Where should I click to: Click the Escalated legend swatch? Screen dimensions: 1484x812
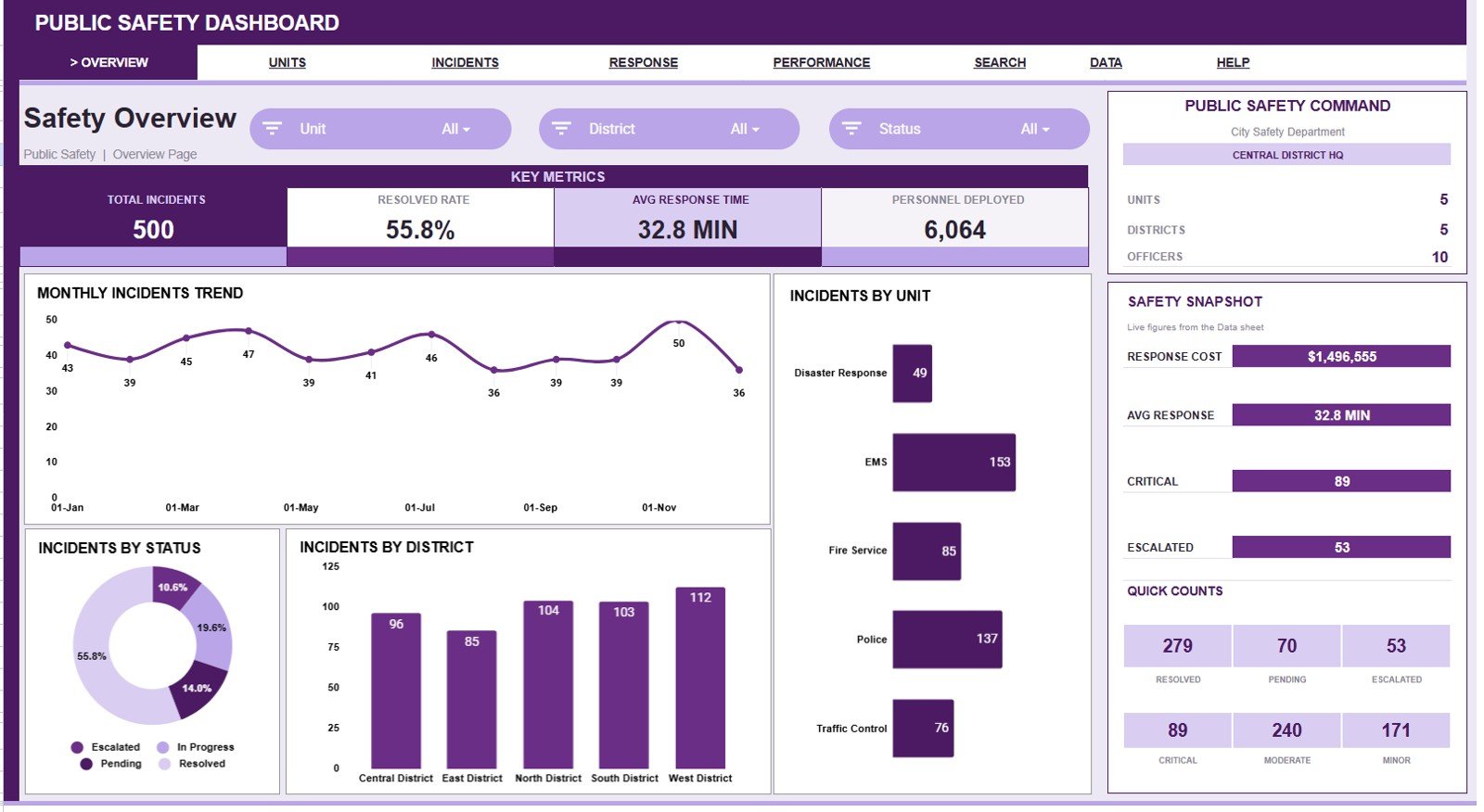click(x=77, y=747)
